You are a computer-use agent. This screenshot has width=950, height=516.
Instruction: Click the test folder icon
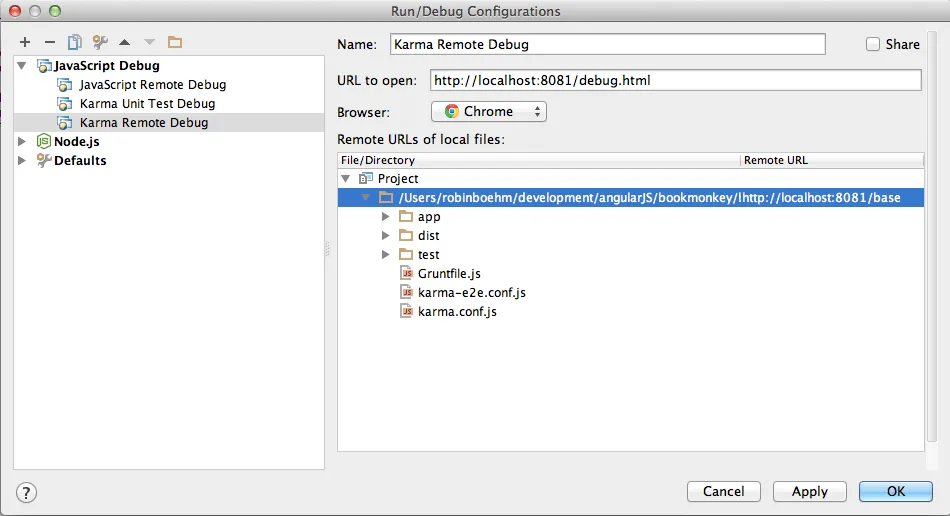pyautogui.click(x=406, y=254)
